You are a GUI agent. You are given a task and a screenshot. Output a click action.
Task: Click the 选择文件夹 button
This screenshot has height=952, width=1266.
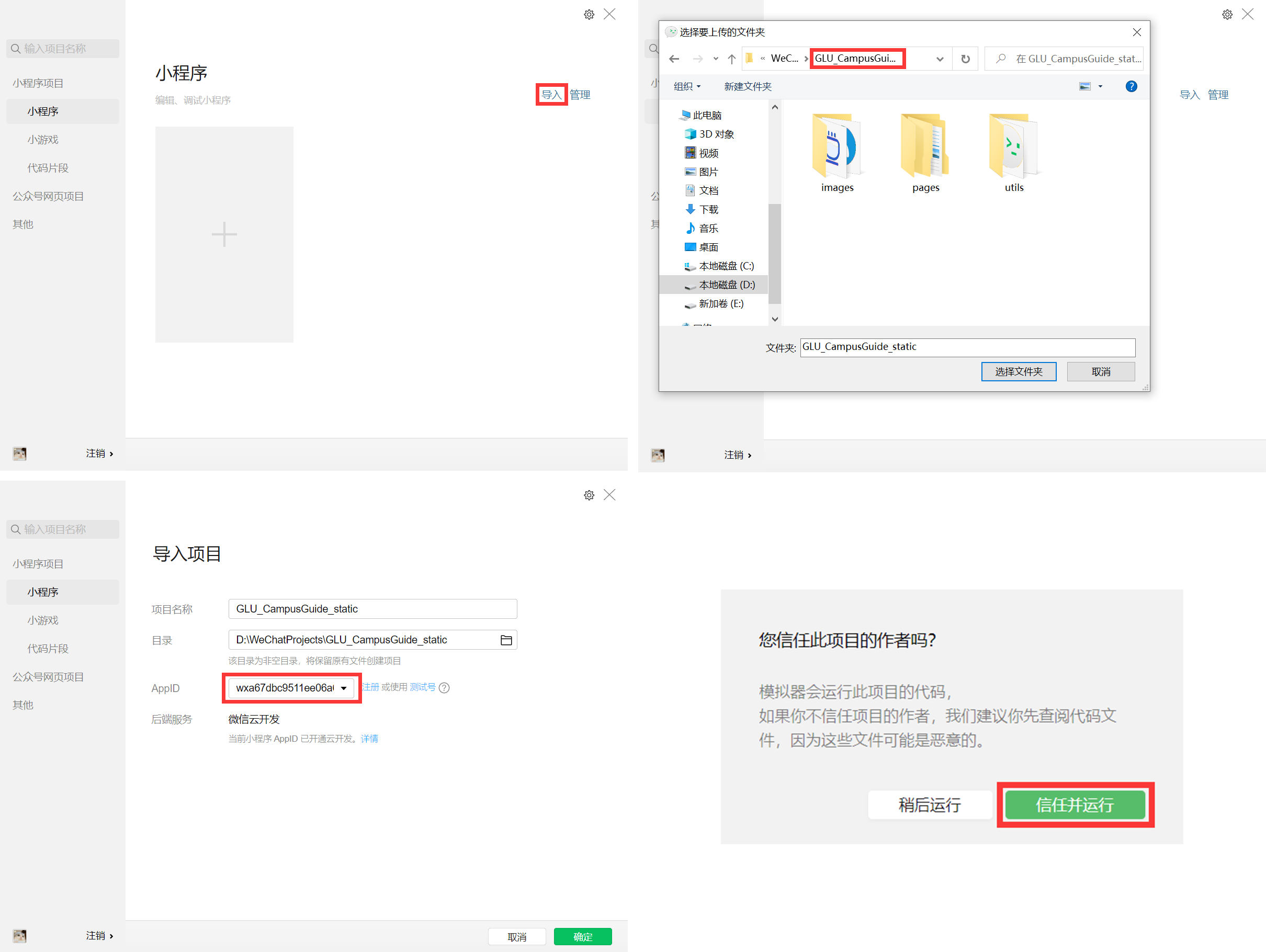1018,372
